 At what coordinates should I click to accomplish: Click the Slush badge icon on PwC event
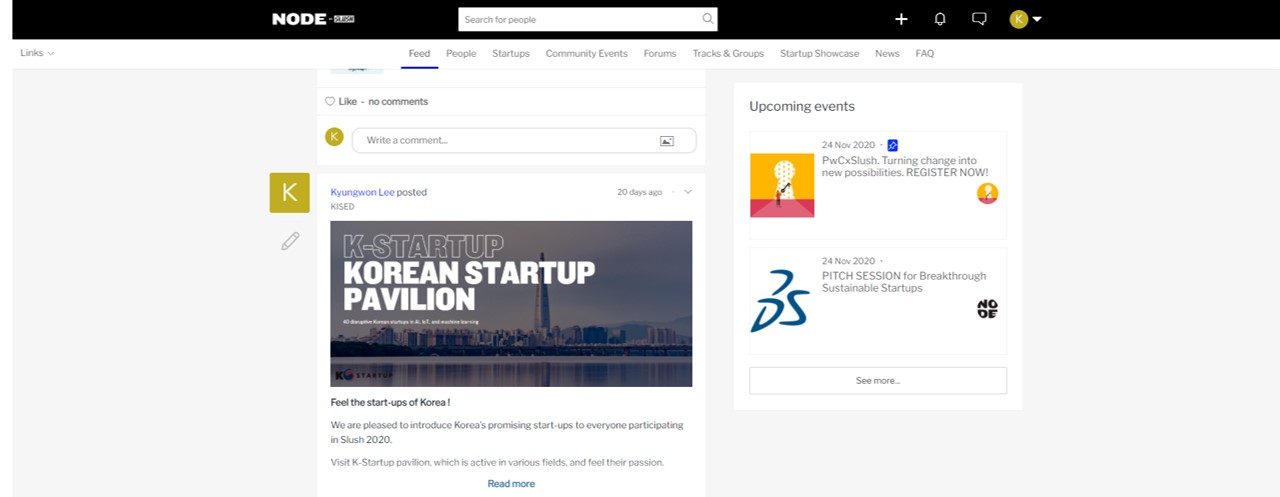(x=987, y=194)
